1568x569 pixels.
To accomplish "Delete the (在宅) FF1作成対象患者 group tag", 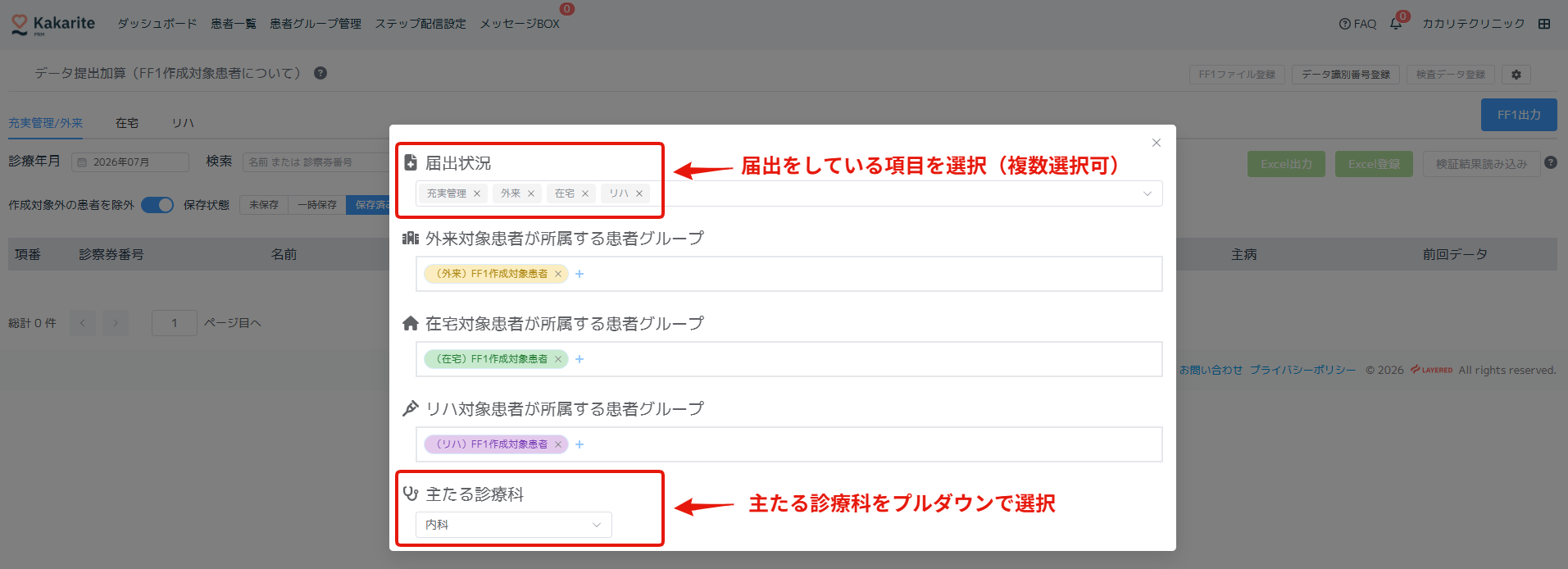I will coord(558,359).
